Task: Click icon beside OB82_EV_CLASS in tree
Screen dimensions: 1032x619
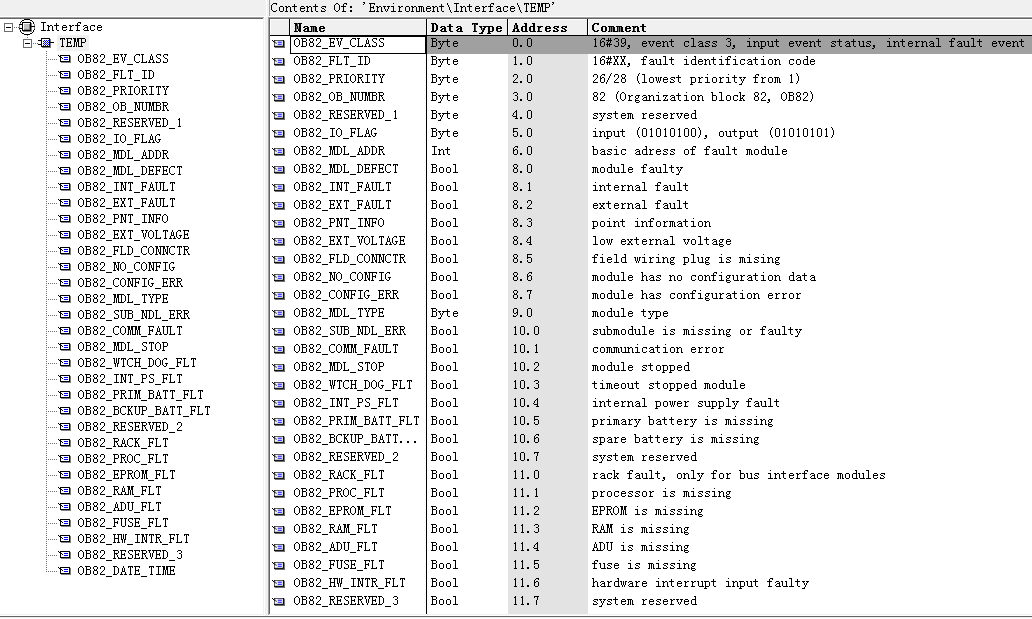Action: tap(65, 59)
